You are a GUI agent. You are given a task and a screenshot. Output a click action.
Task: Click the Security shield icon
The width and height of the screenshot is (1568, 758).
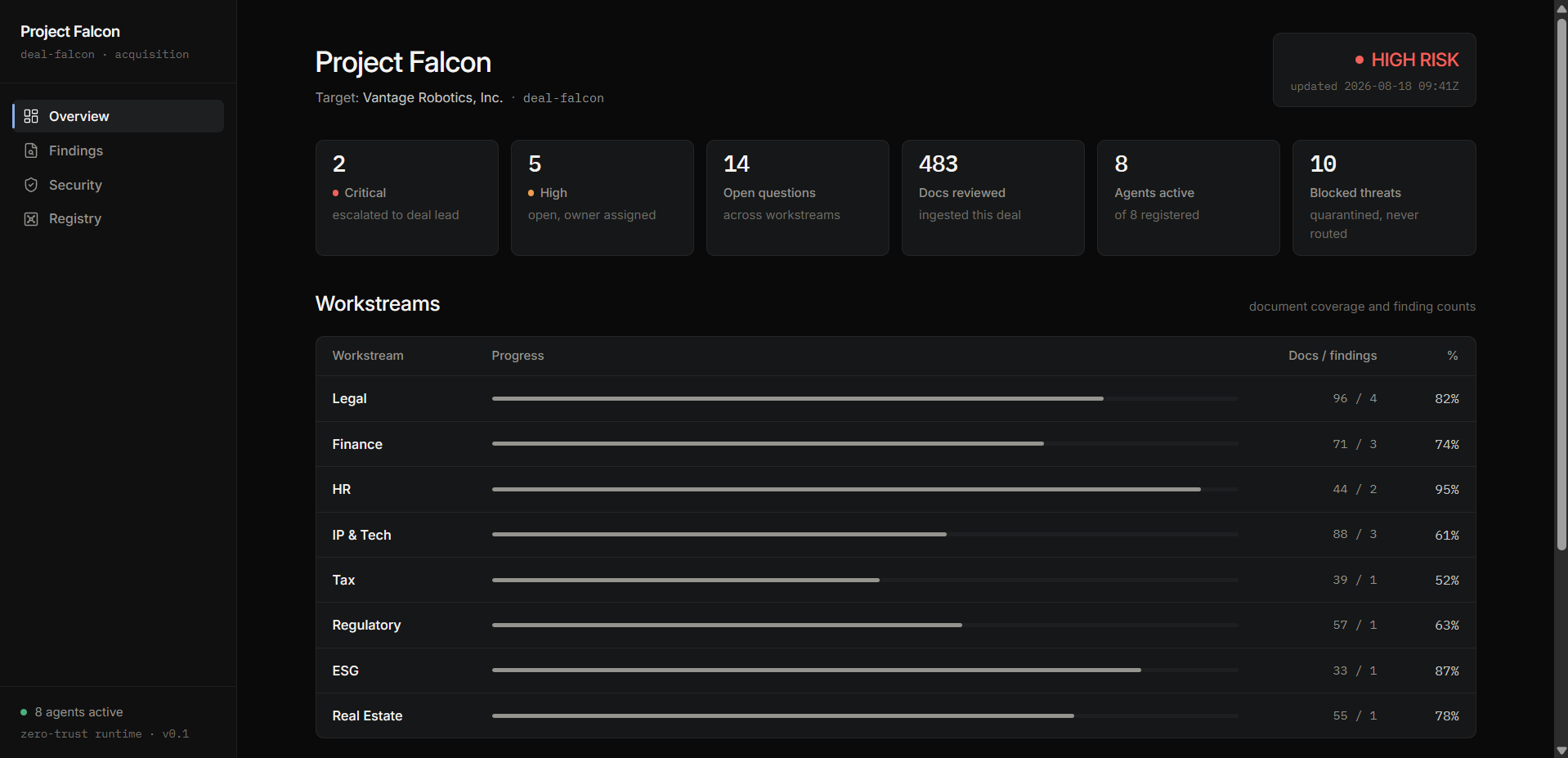[x=31, y=185]
